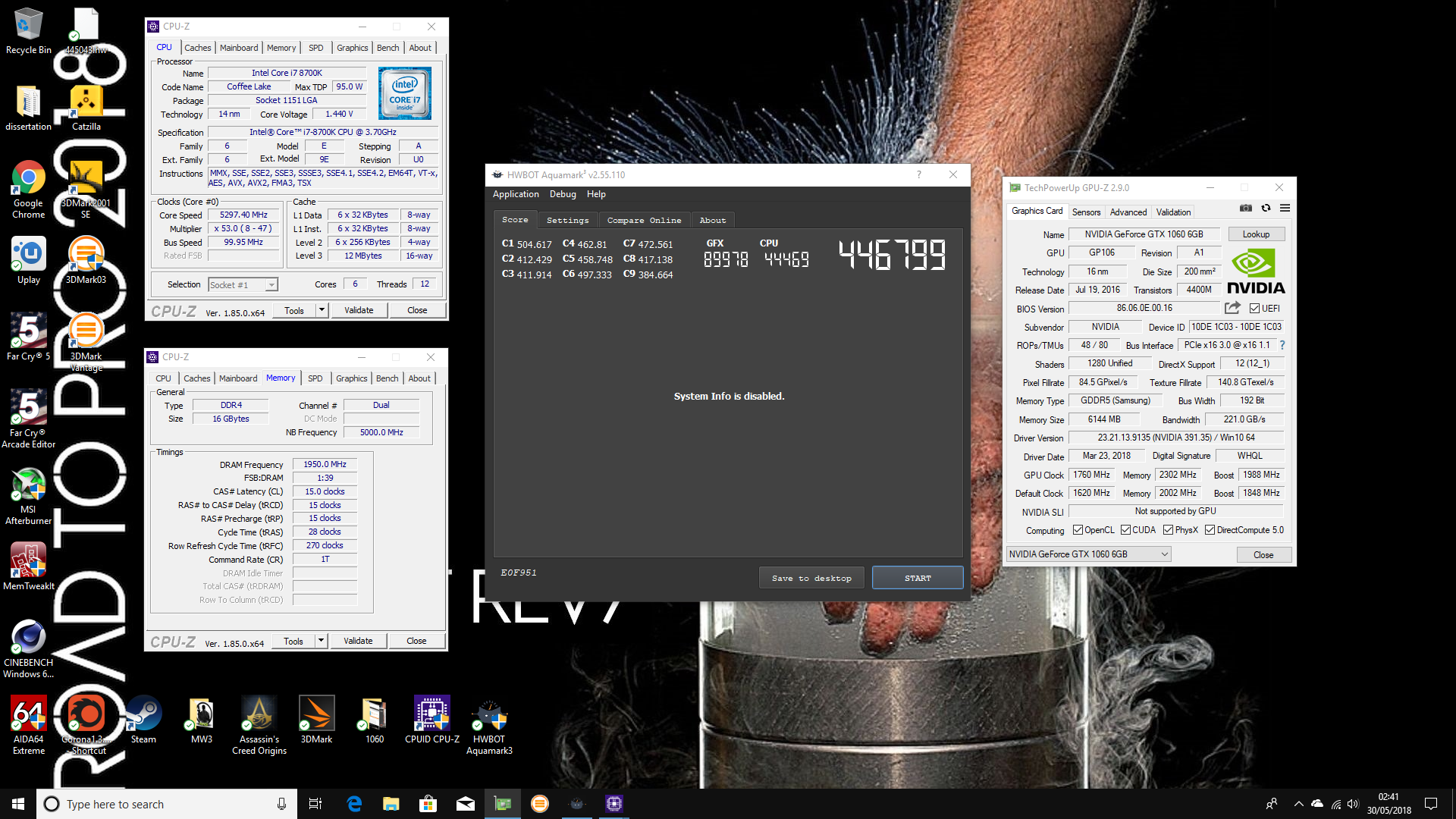This screenshot has height=819, width=1456.
Task: Open Debug menu in Aquamark
Action: click(x=563, y=194)
